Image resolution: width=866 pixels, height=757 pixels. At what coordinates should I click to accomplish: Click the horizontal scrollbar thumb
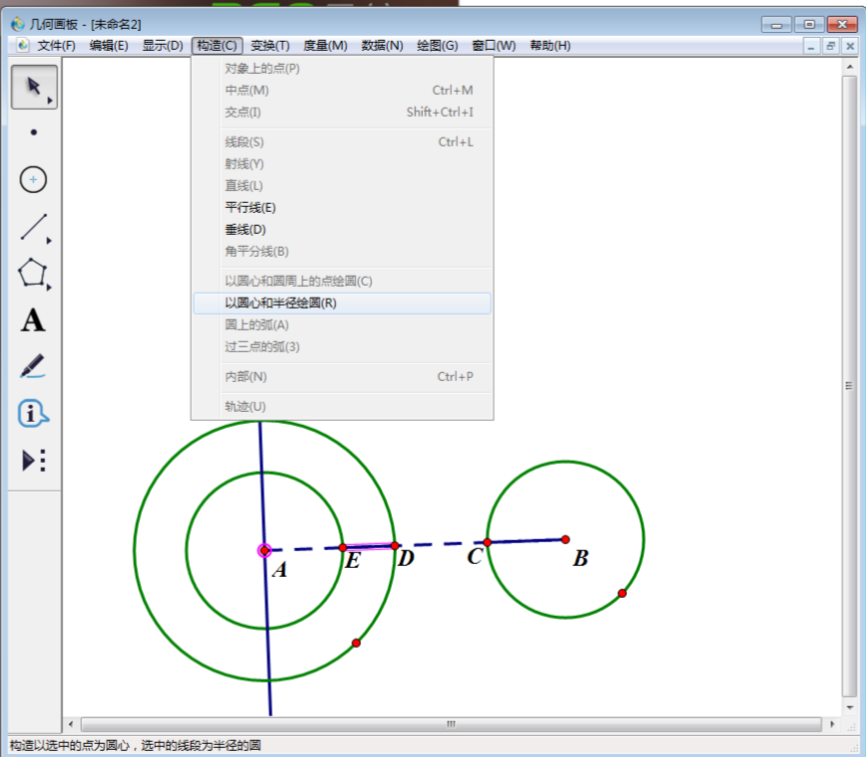coord(451,724)
